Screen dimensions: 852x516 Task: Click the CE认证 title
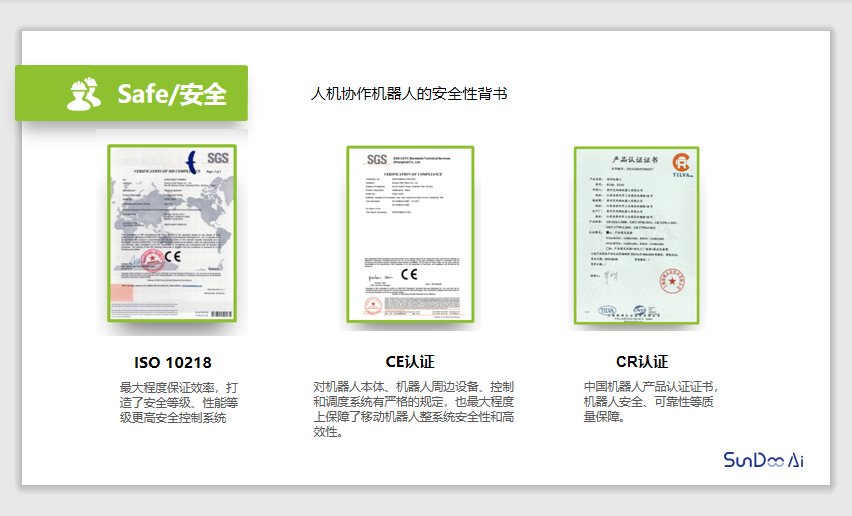tap(409, 362)
